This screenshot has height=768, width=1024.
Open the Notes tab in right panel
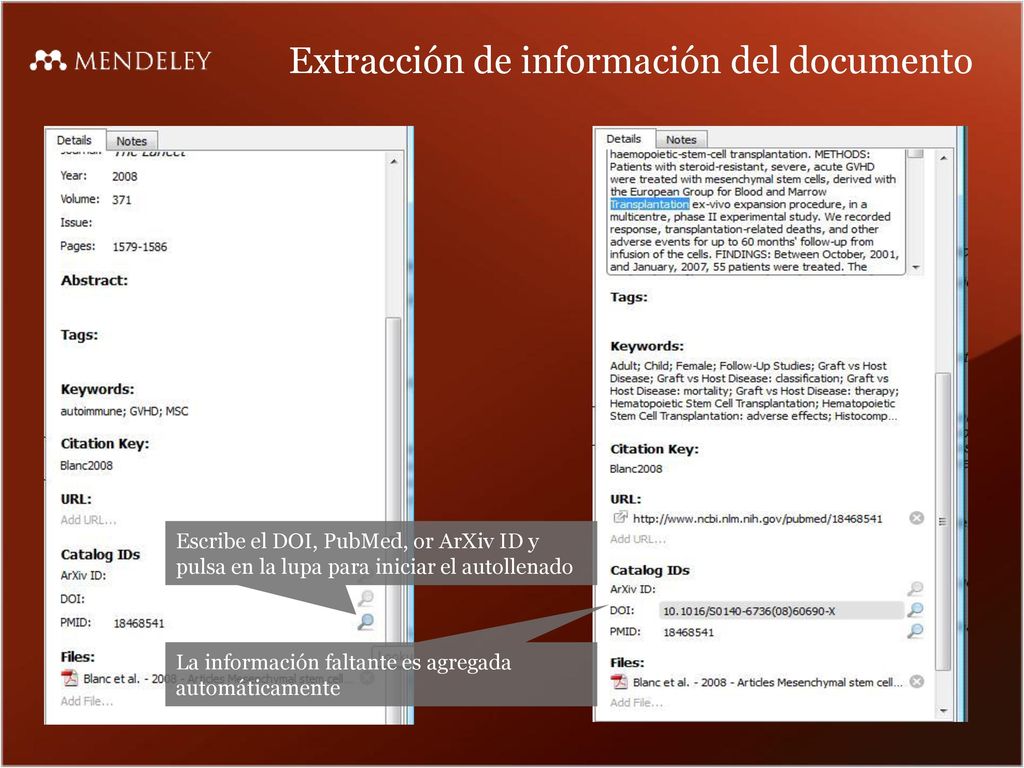pos(681,140)
